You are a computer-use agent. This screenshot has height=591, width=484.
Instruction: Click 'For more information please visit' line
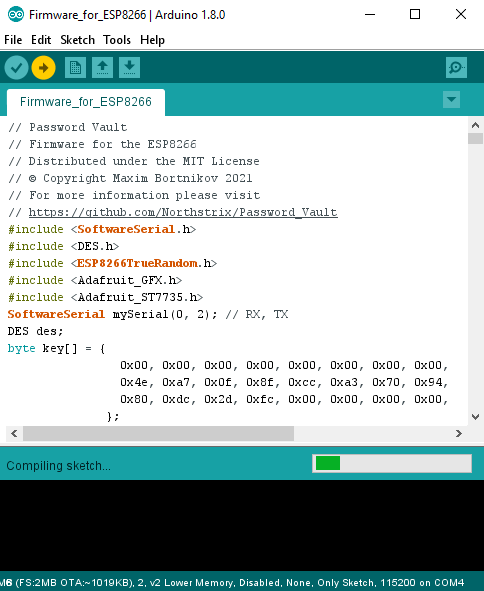coord(134,195)
